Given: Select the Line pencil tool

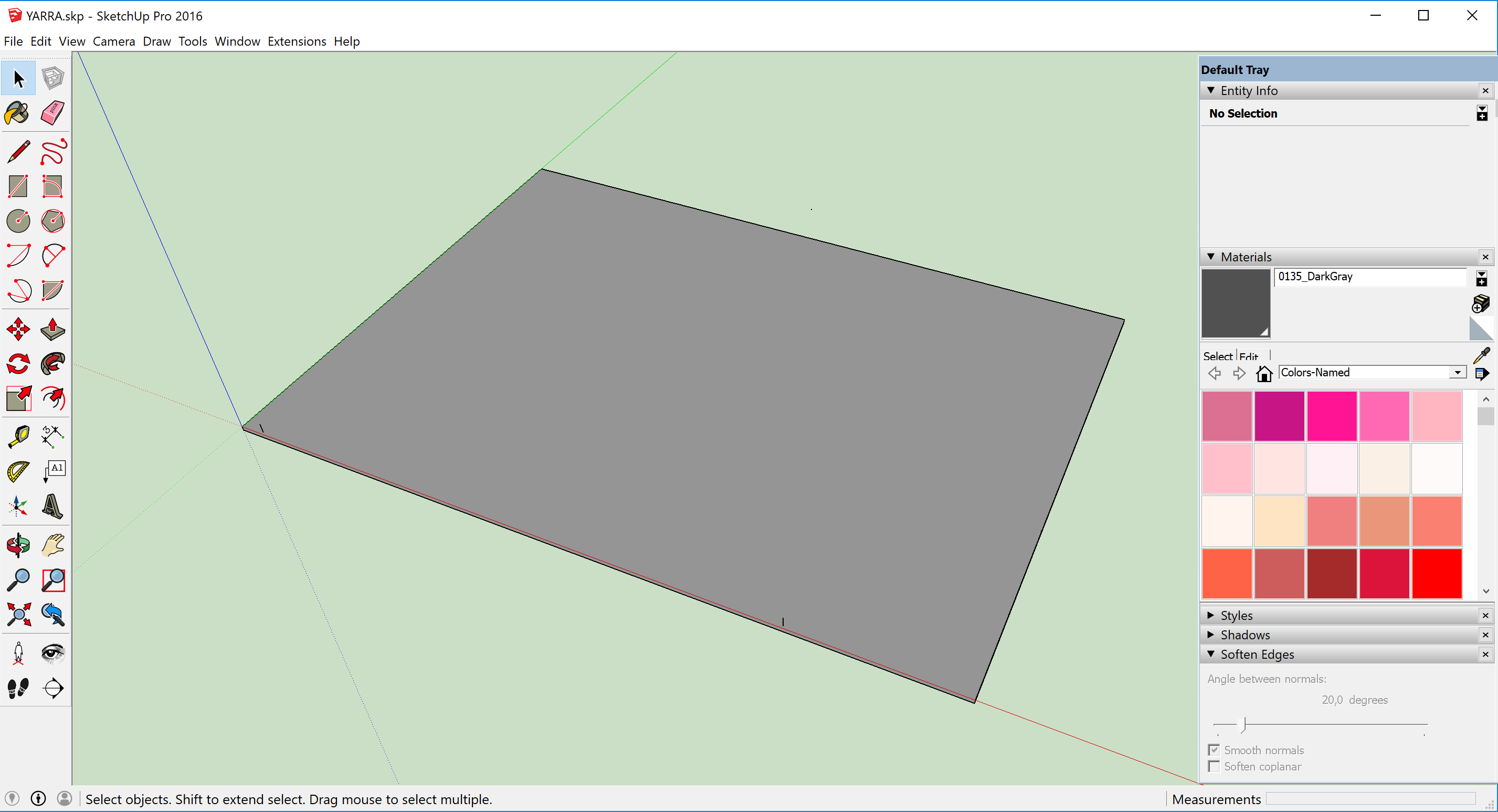Looking at the screenshot, I should (18, 152).
